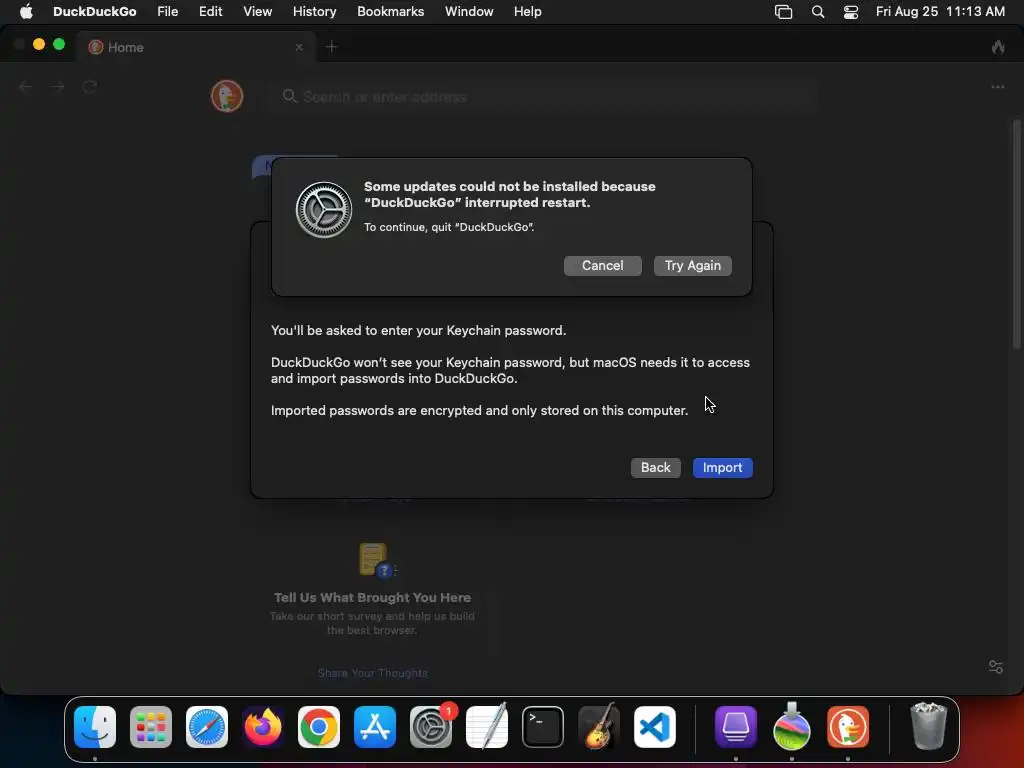
Task: Launch GarageBand from the Dock
Action: [599, 727]
